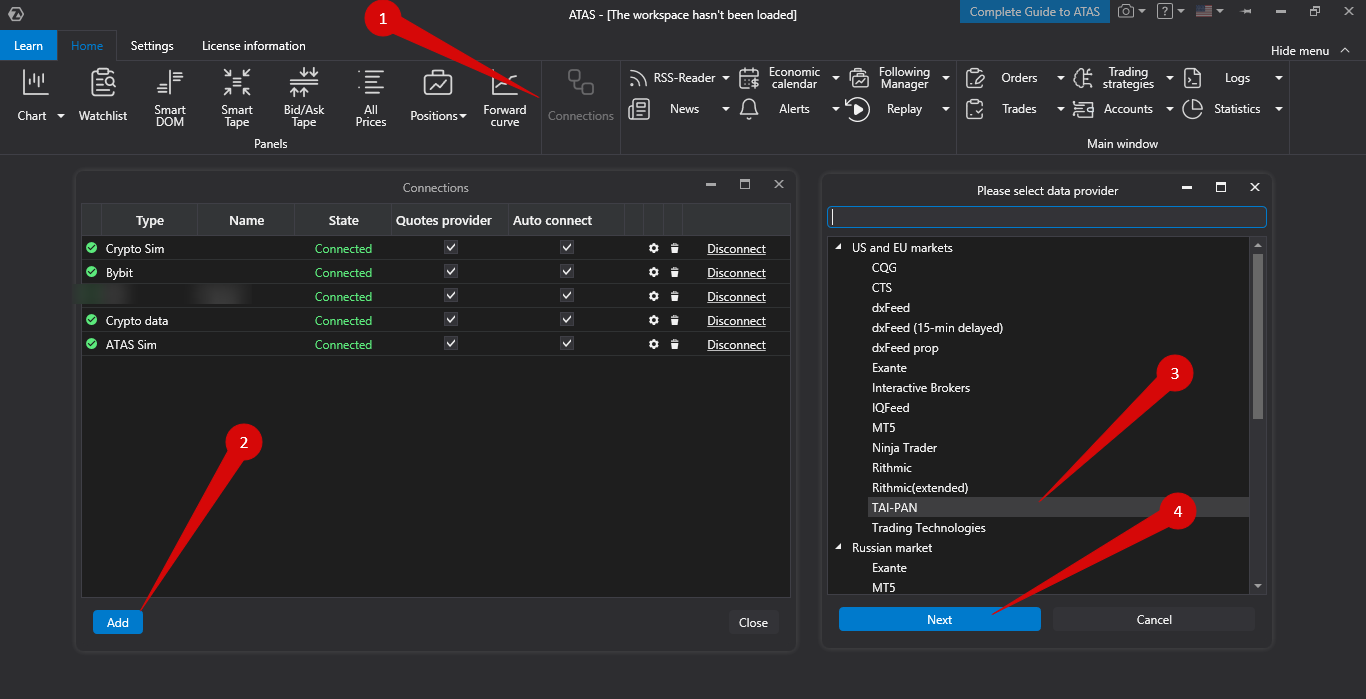This screenshot has height=699, width=1366.
Task: Toggle Auto connect for Bybit
Action: click(567, 271)
